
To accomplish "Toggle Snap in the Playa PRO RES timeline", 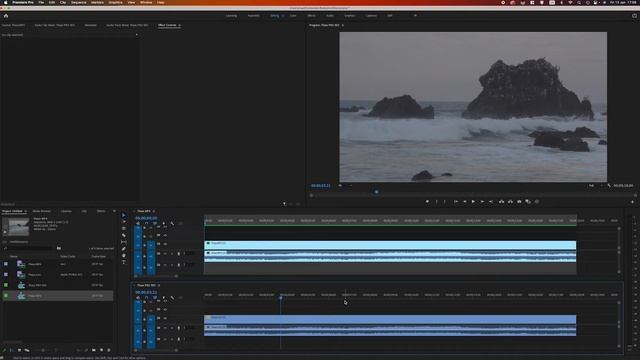I will point(146,298).
